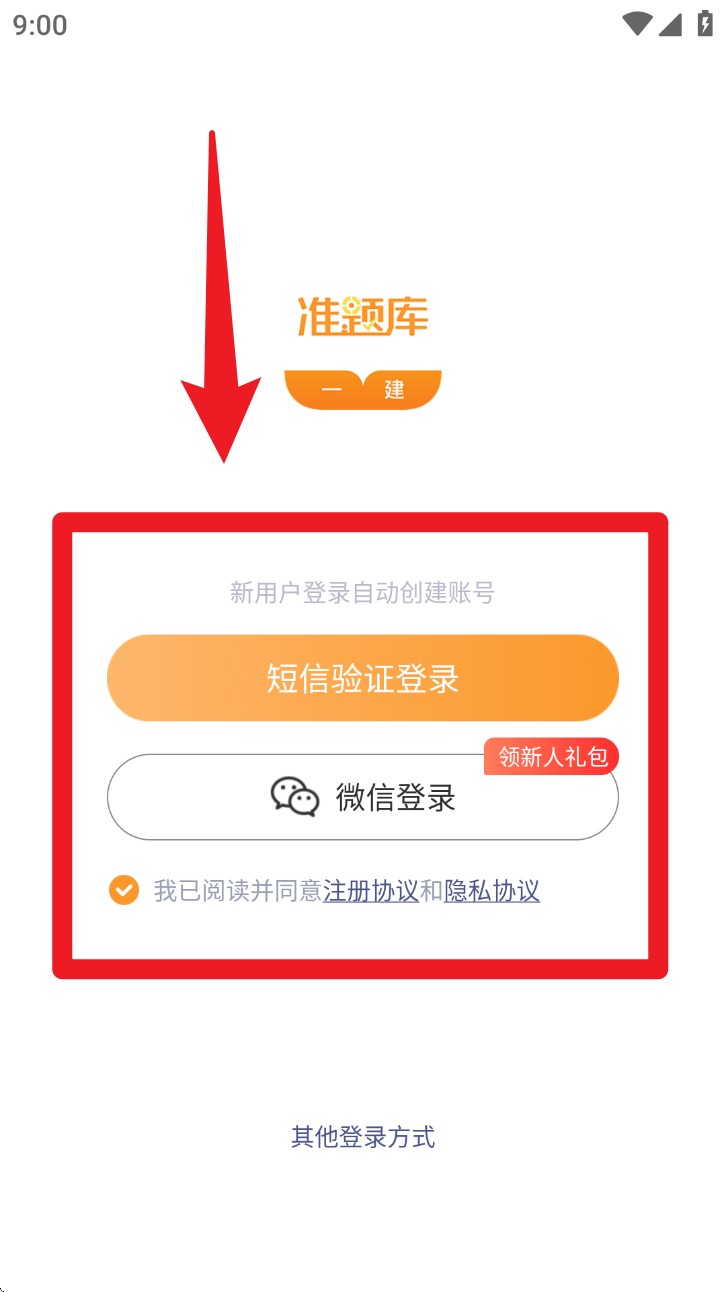This screenshot has height=1292, width=726.
Task: Log in with 短信验证登录 button
Action: tap(363, 678)
